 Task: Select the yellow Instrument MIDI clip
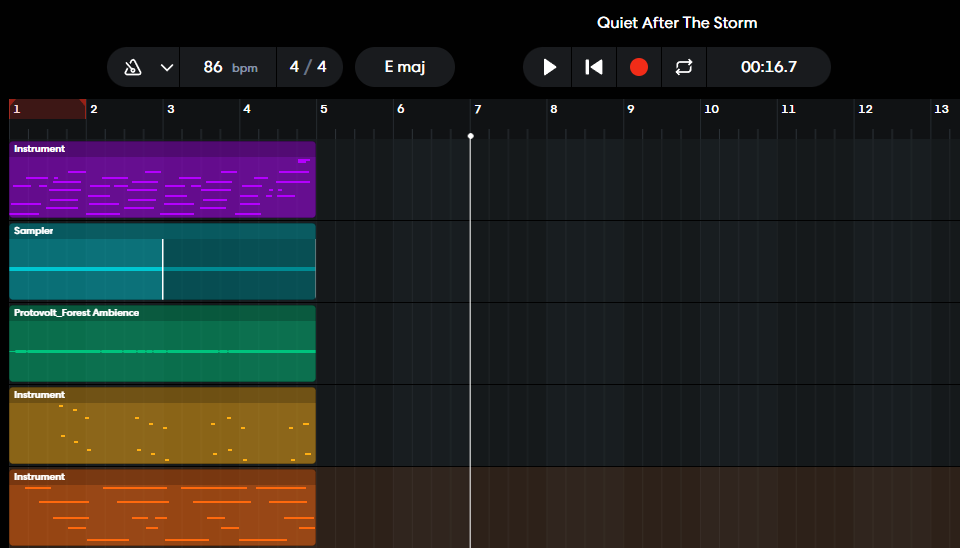pos(162,426)
